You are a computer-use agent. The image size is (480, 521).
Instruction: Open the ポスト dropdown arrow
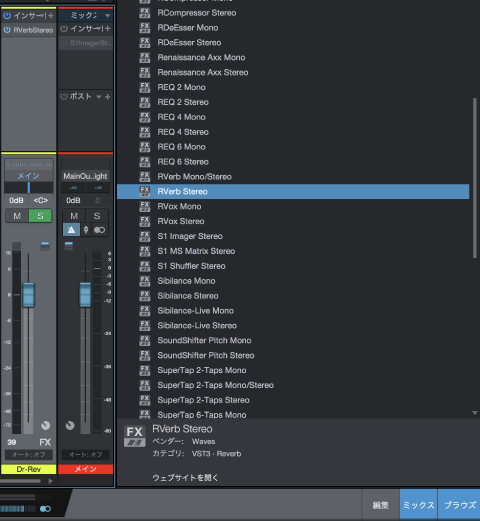coord(99,97)
